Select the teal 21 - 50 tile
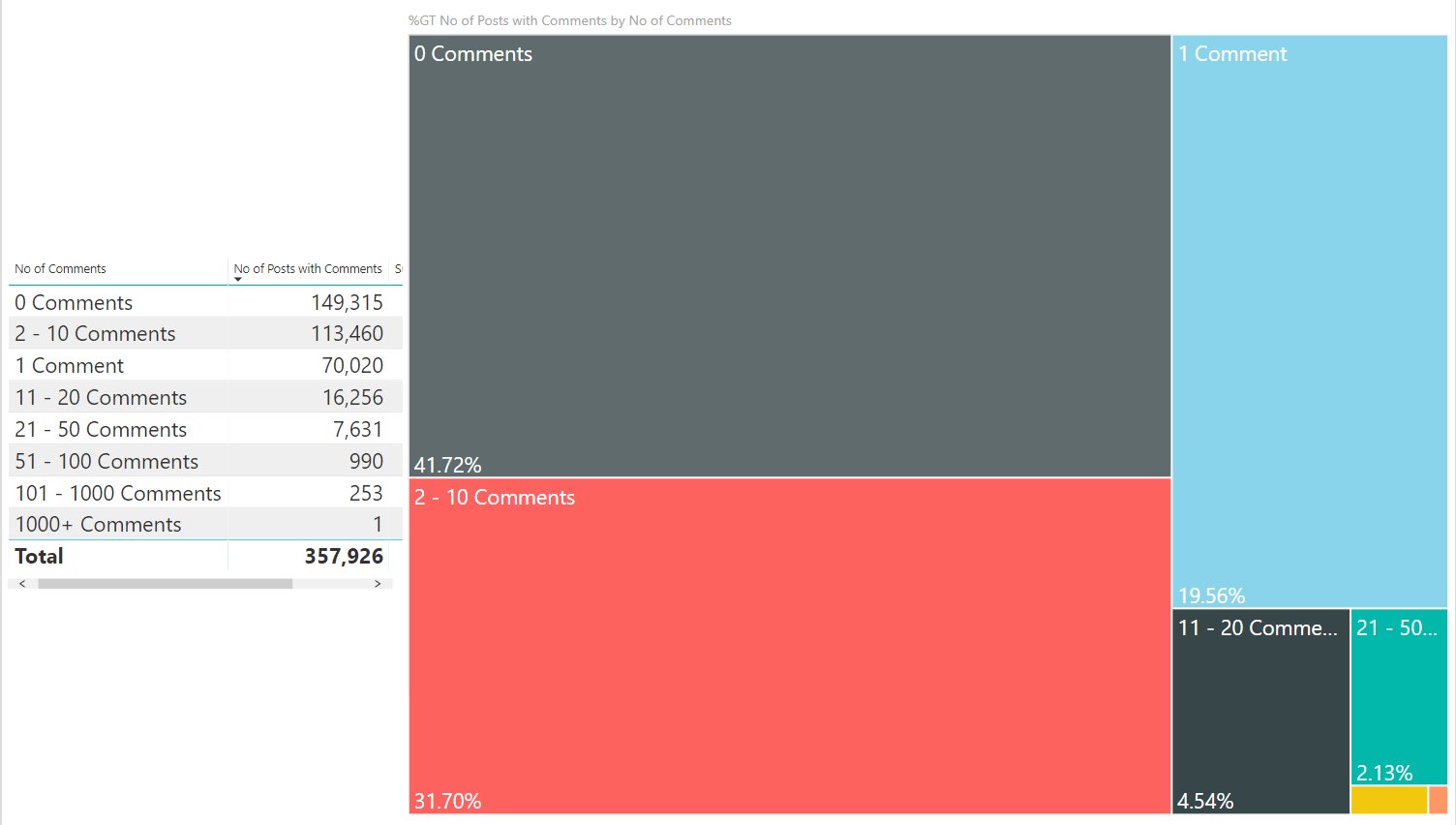Screen dimensions: 1456x825 coord(1399,697)
